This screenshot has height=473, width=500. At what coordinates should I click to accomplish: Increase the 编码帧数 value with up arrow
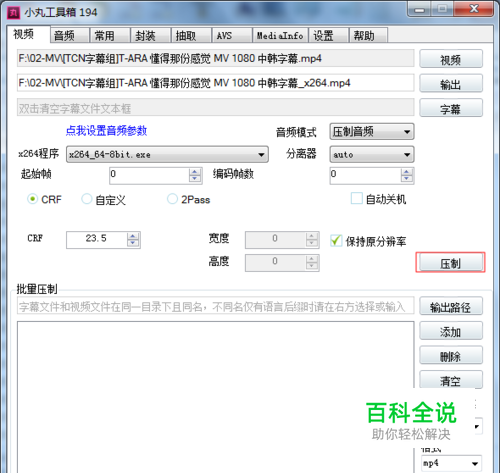coord(407,172)
